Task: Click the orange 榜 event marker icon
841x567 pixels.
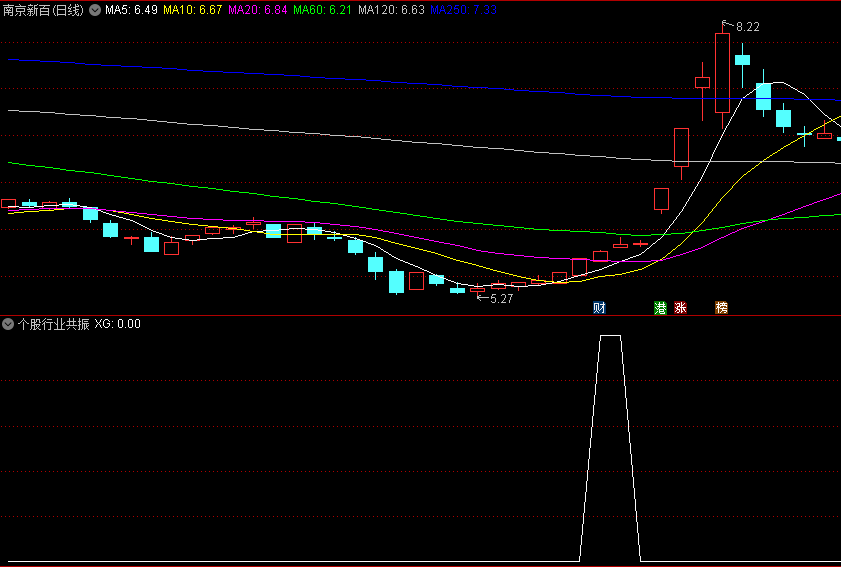Action: click(x=722, y=307)
